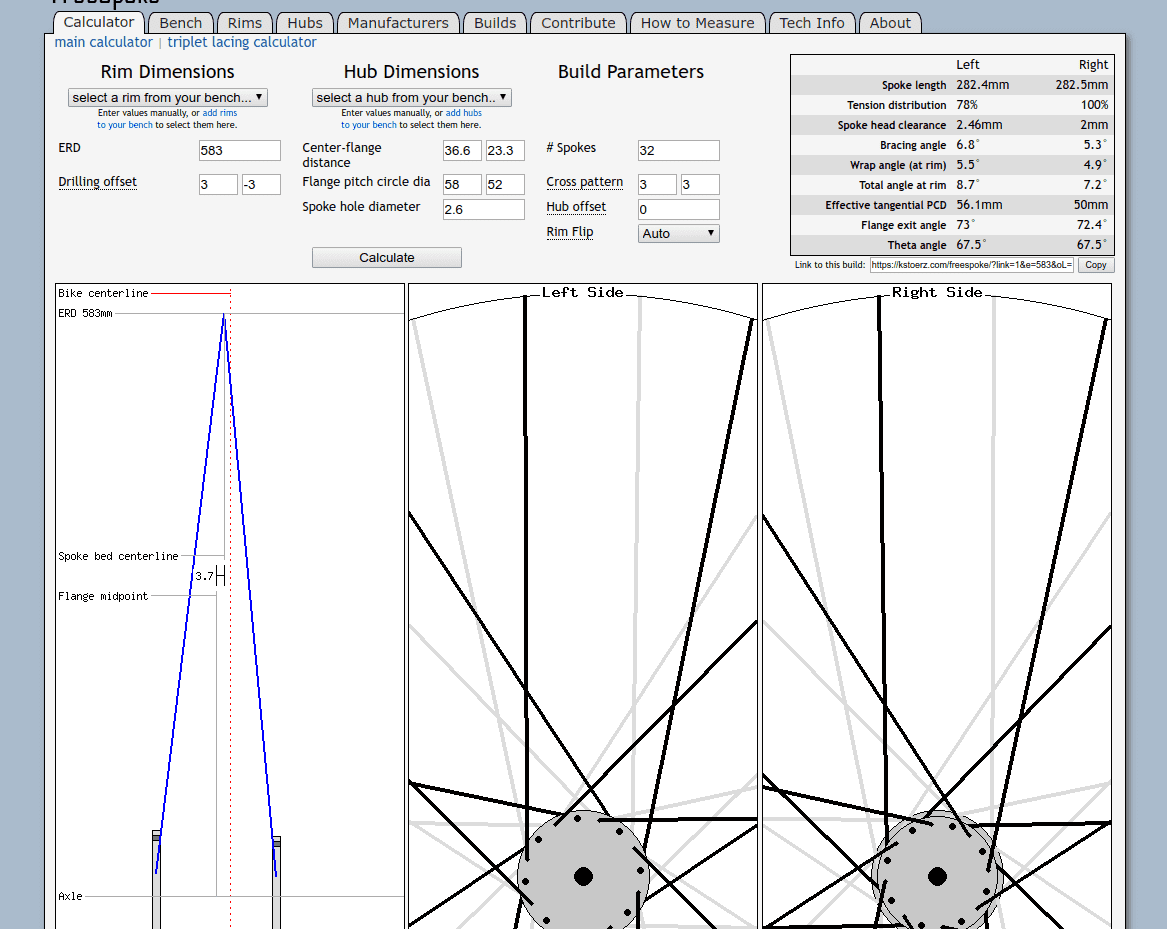Open the Hubs tab
The width and height of the screenshot is (1167, 929).
click(305, 23)
